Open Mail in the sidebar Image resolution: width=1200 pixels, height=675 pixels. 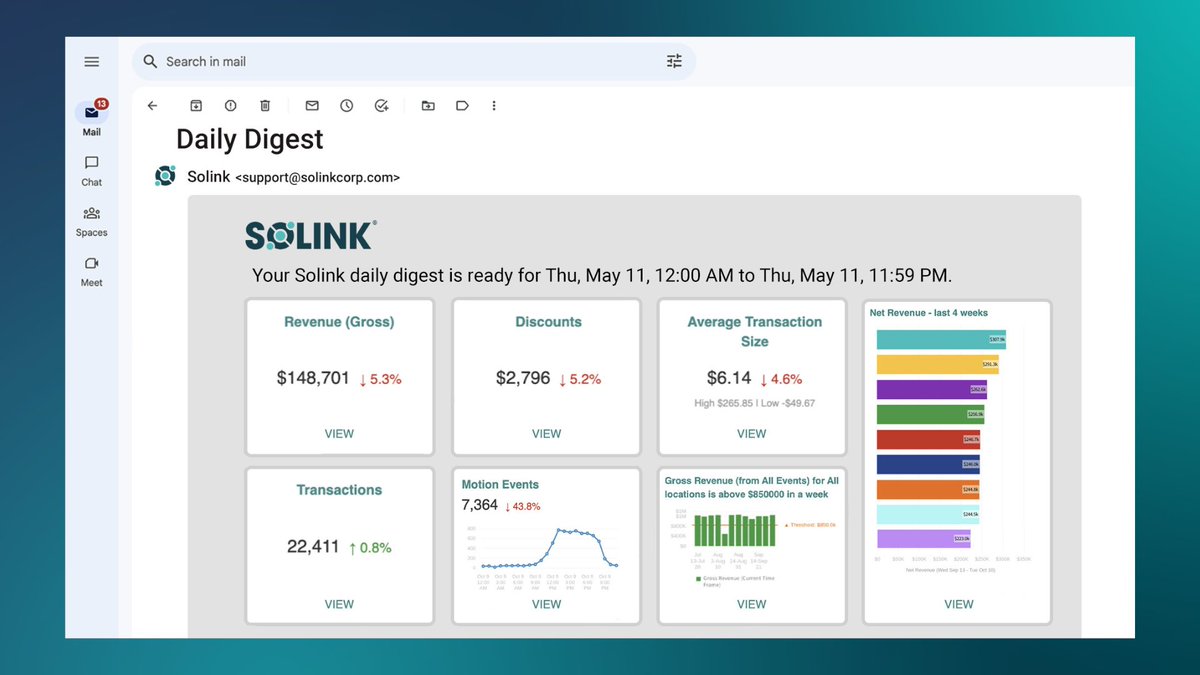91,119
